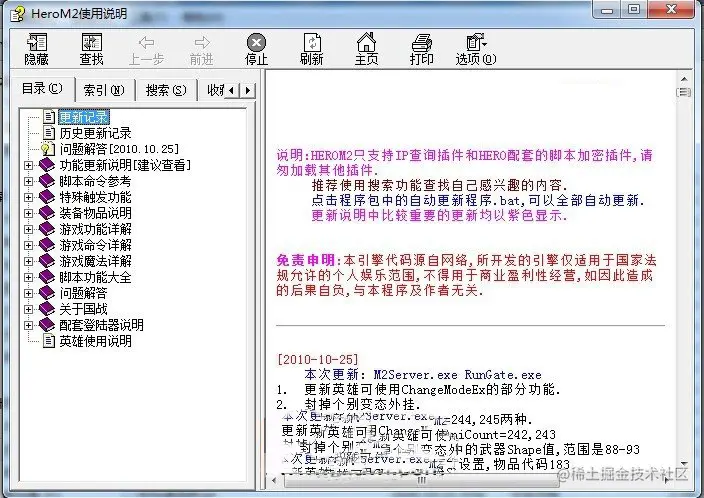The height and width of the screenshot is (498, 704).
Task: Select 脚本命令参考 label in tree
Action: 96,181
